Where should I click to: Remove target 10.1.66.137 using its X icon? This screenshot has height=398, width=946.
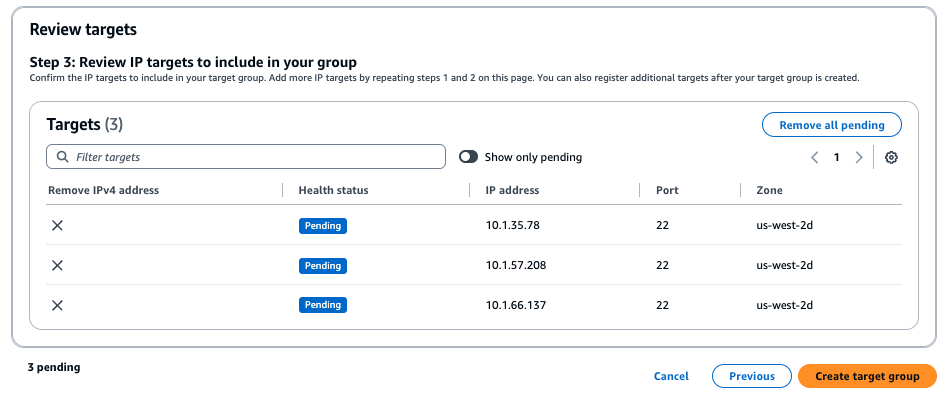pos(57,305)
